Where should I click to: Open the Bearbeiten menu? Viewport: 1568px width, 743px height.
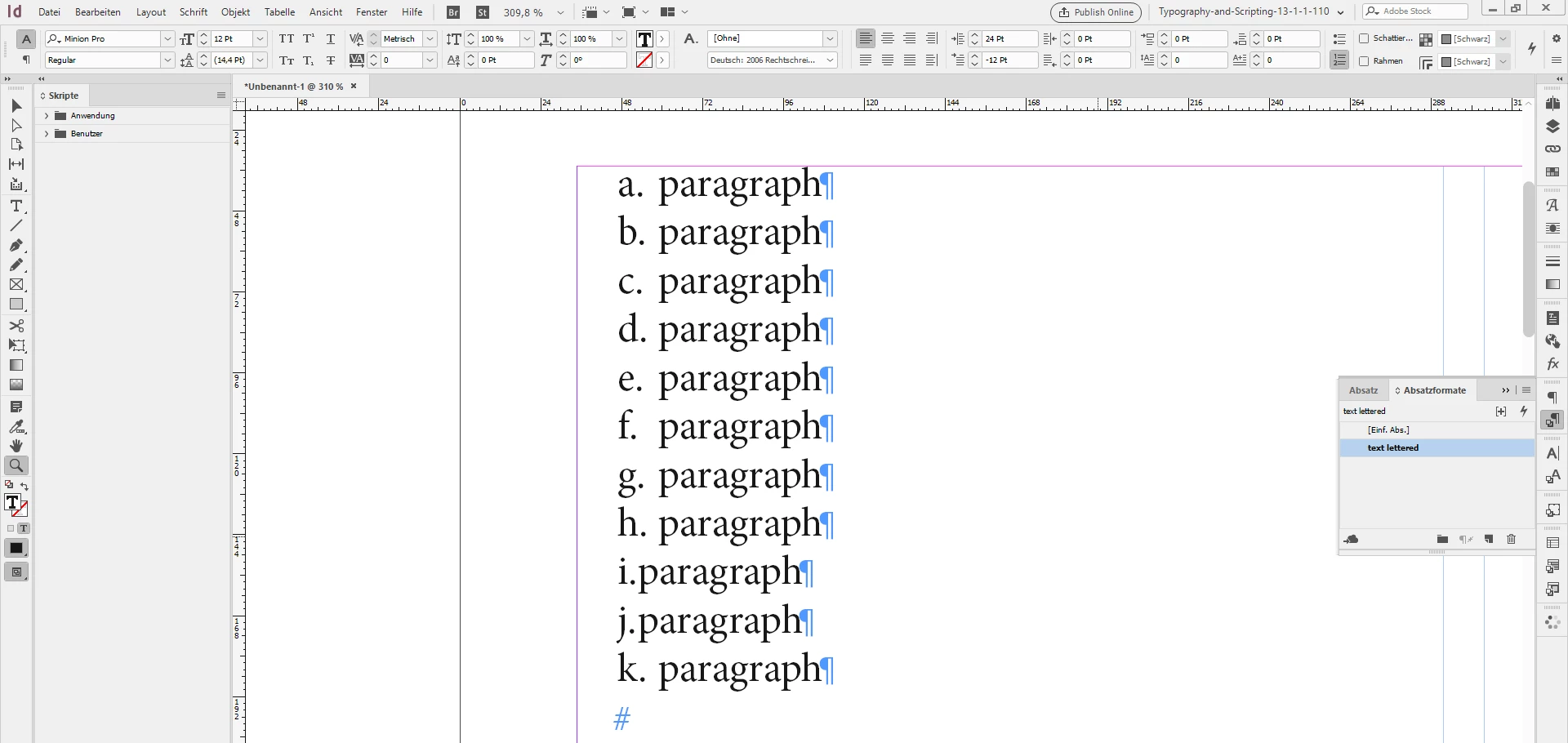[98, 12]
